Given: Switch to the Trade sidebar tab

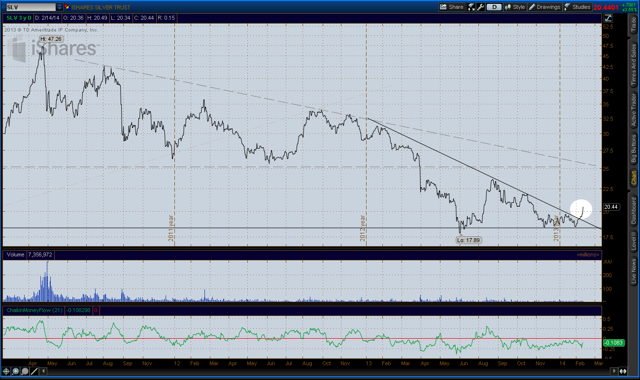Looking at the screenshot, I should (x=633, y=25).
